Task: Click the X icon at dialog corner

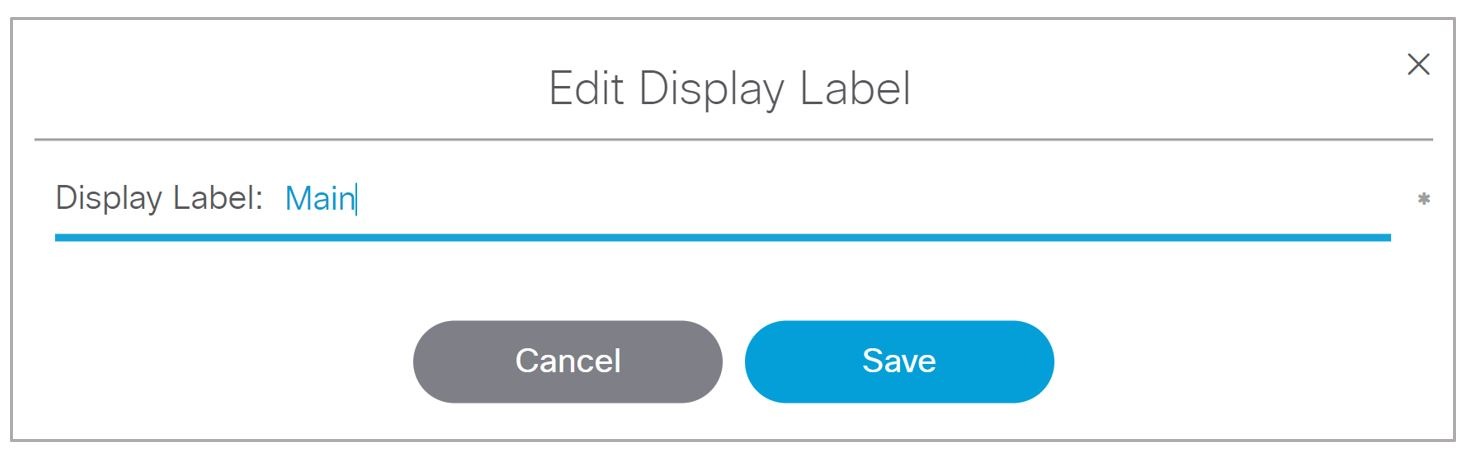Action: point(1418,65)
